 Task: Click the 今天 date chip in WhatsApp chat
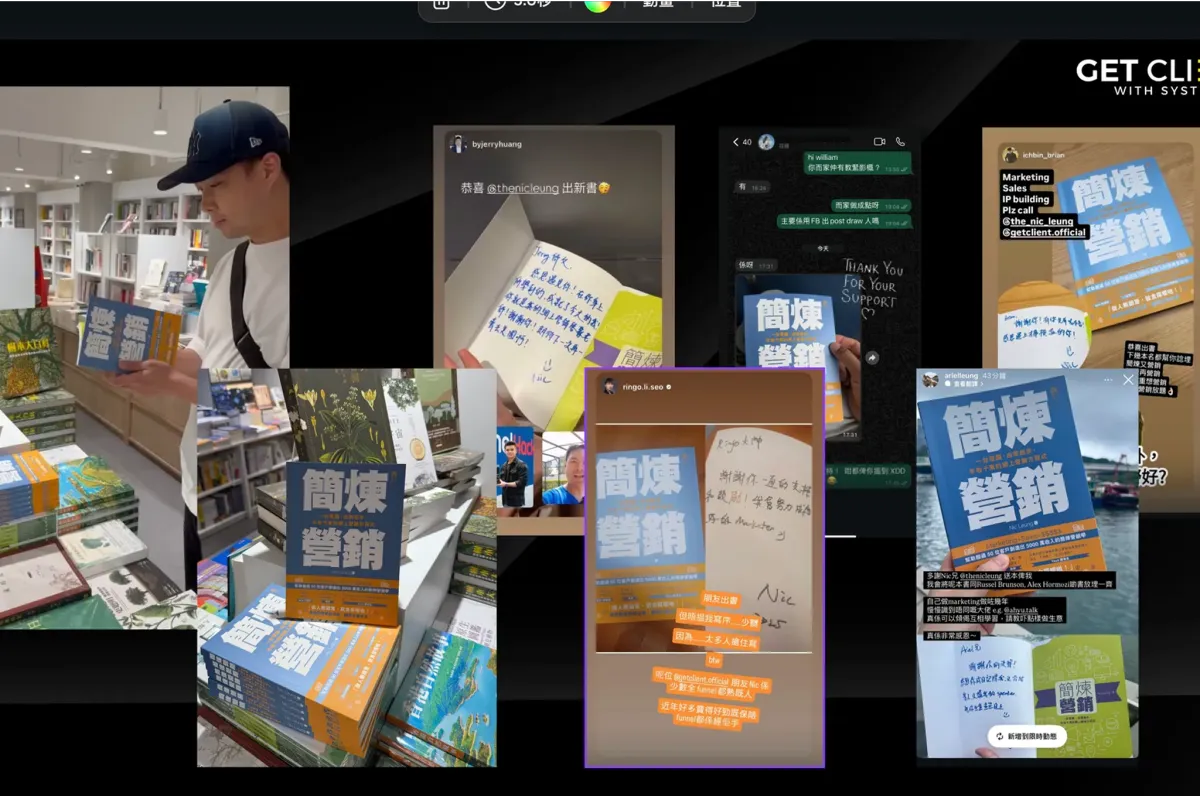[823, 247]
